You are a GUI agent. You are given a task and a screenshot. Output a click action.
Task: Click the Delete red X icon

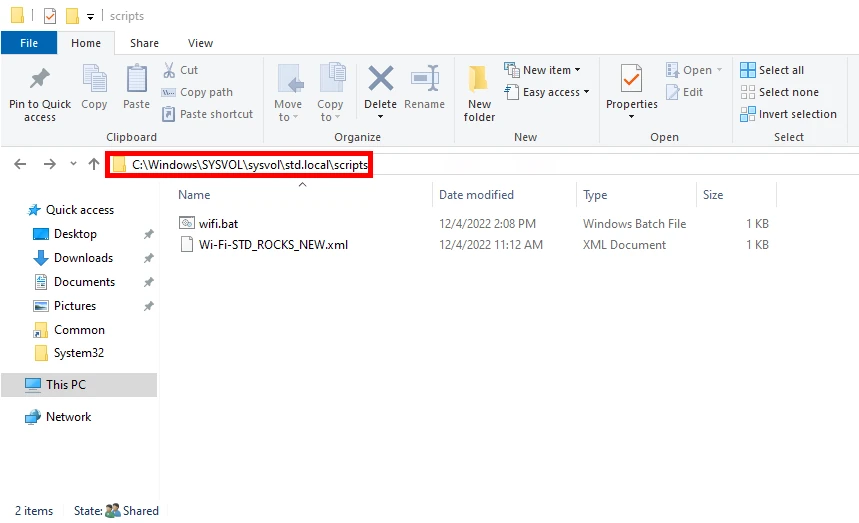pyautogui.click(x=380, y=78)
